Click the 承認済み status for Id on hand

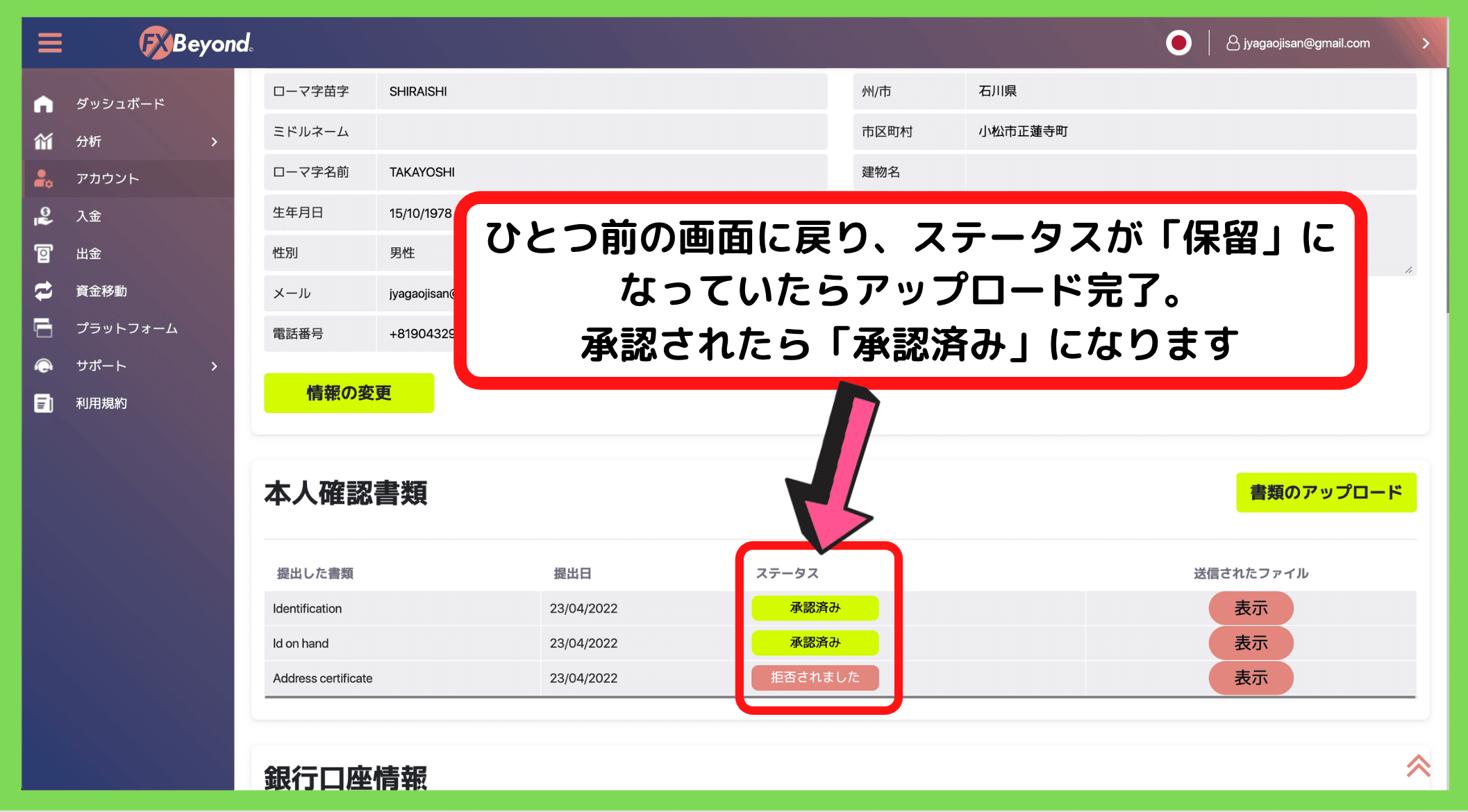point(815,643)
